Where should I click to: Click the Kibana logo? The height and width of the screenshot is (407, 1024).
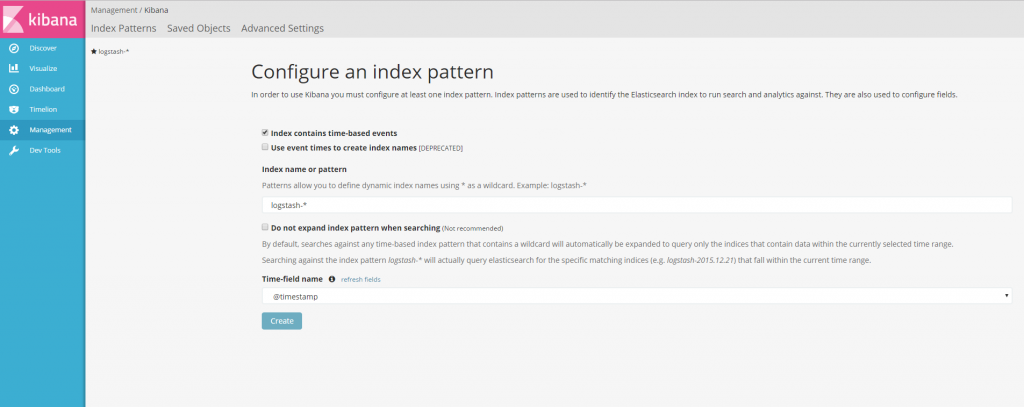click(x=42, y=19)
